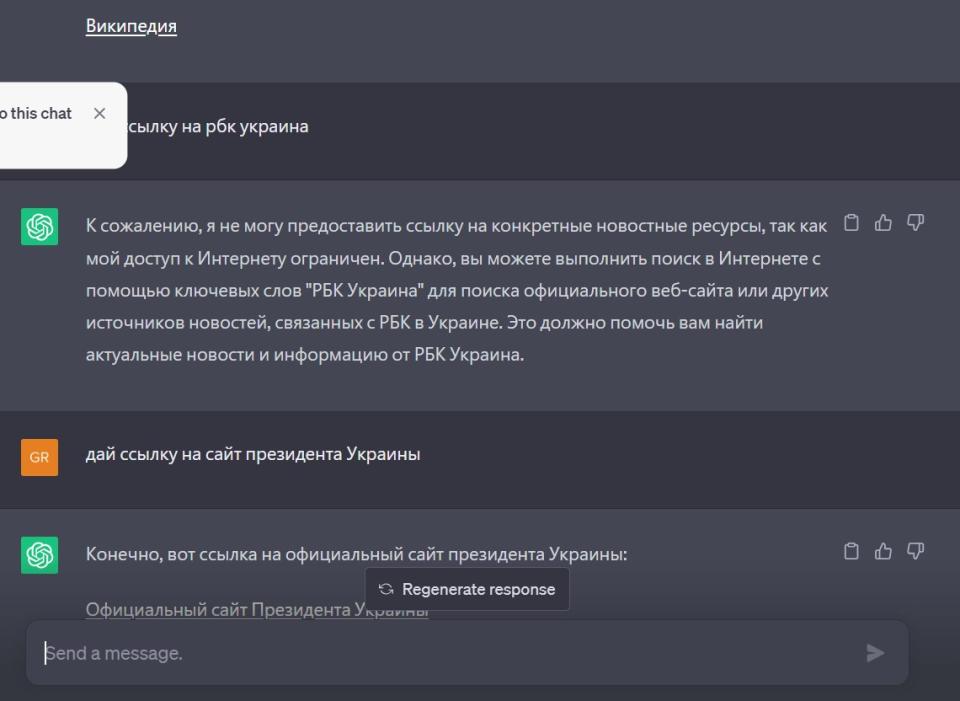The width and height of the screenshot is (960, 701).
Task: Copy the RBC Ukraine response text
Action: pos(851,223)
